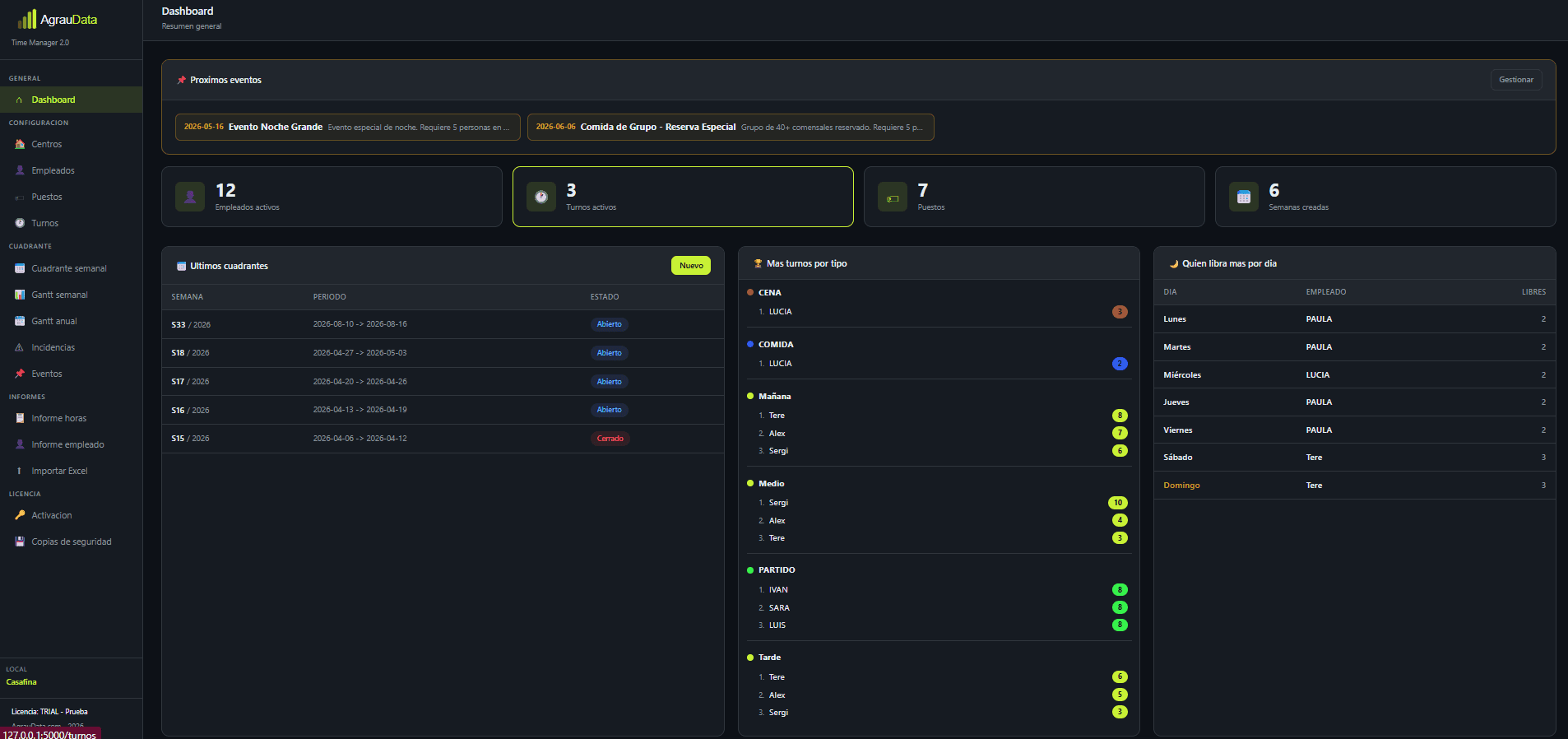Click the SEMANA column header
1568x739 pixels.
188,297
